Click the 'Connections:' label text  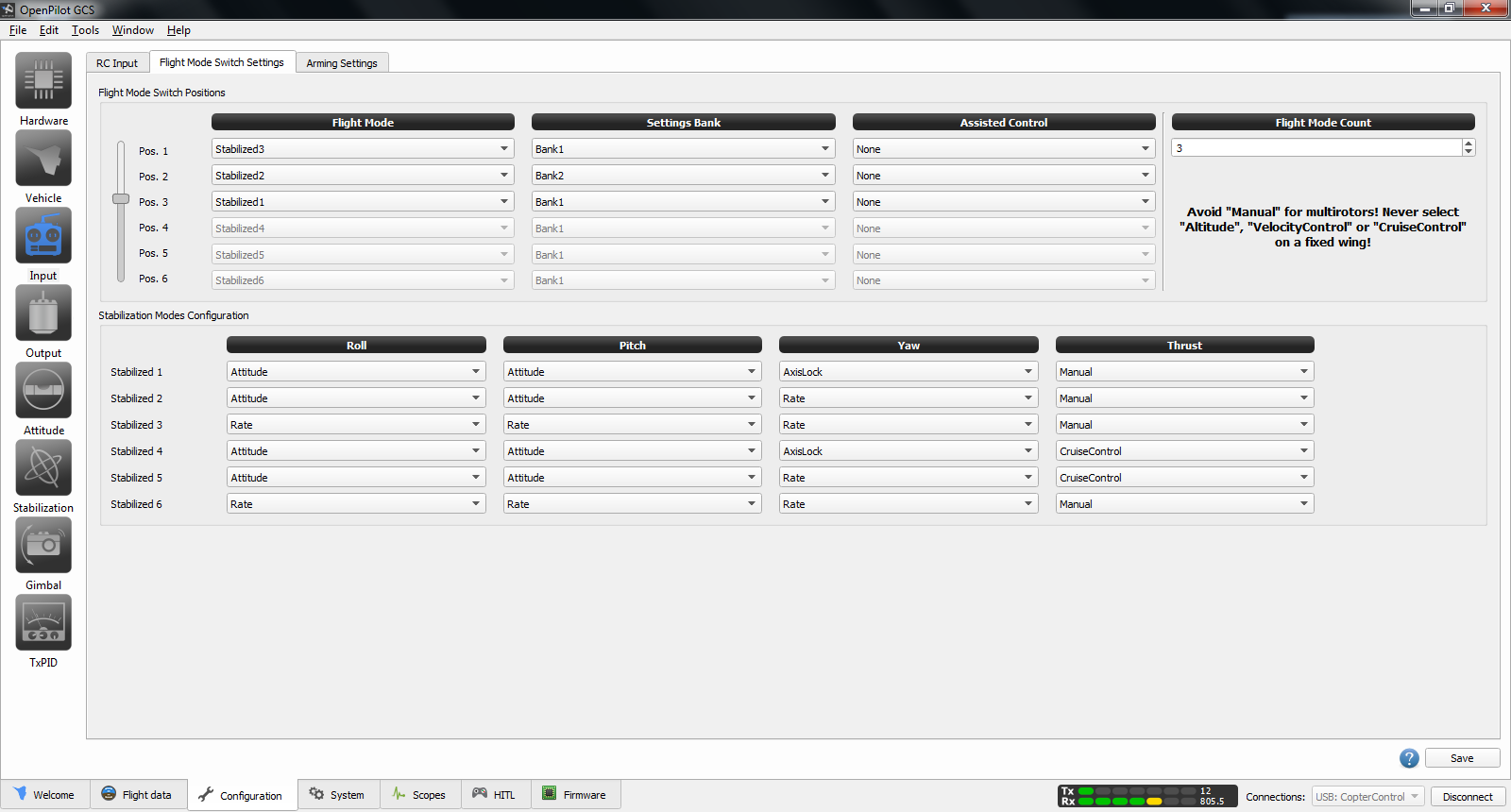pos(1275,797)
